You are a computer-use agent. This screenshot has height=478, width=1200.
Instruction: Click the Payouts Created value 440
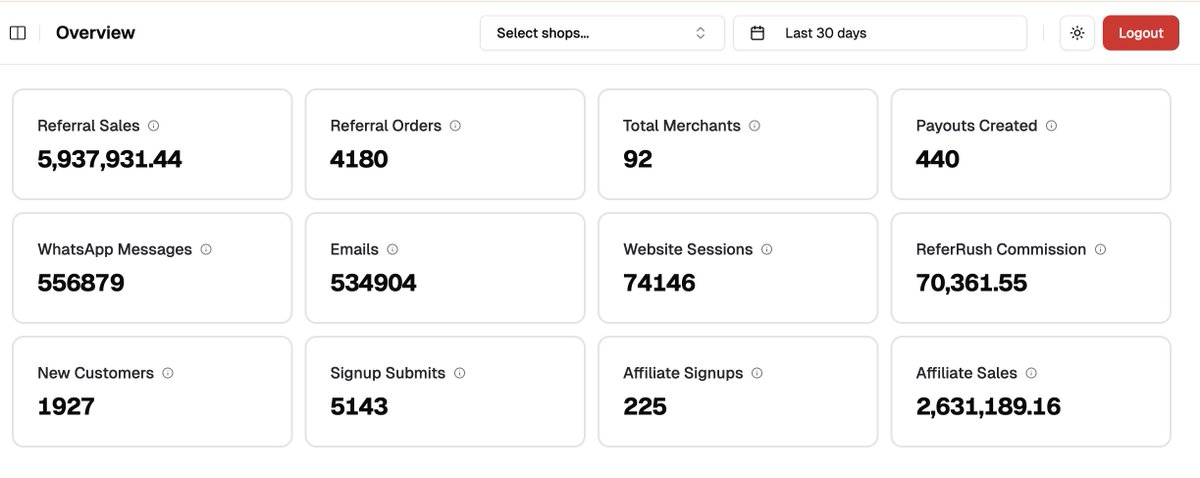tap(938, 159)
